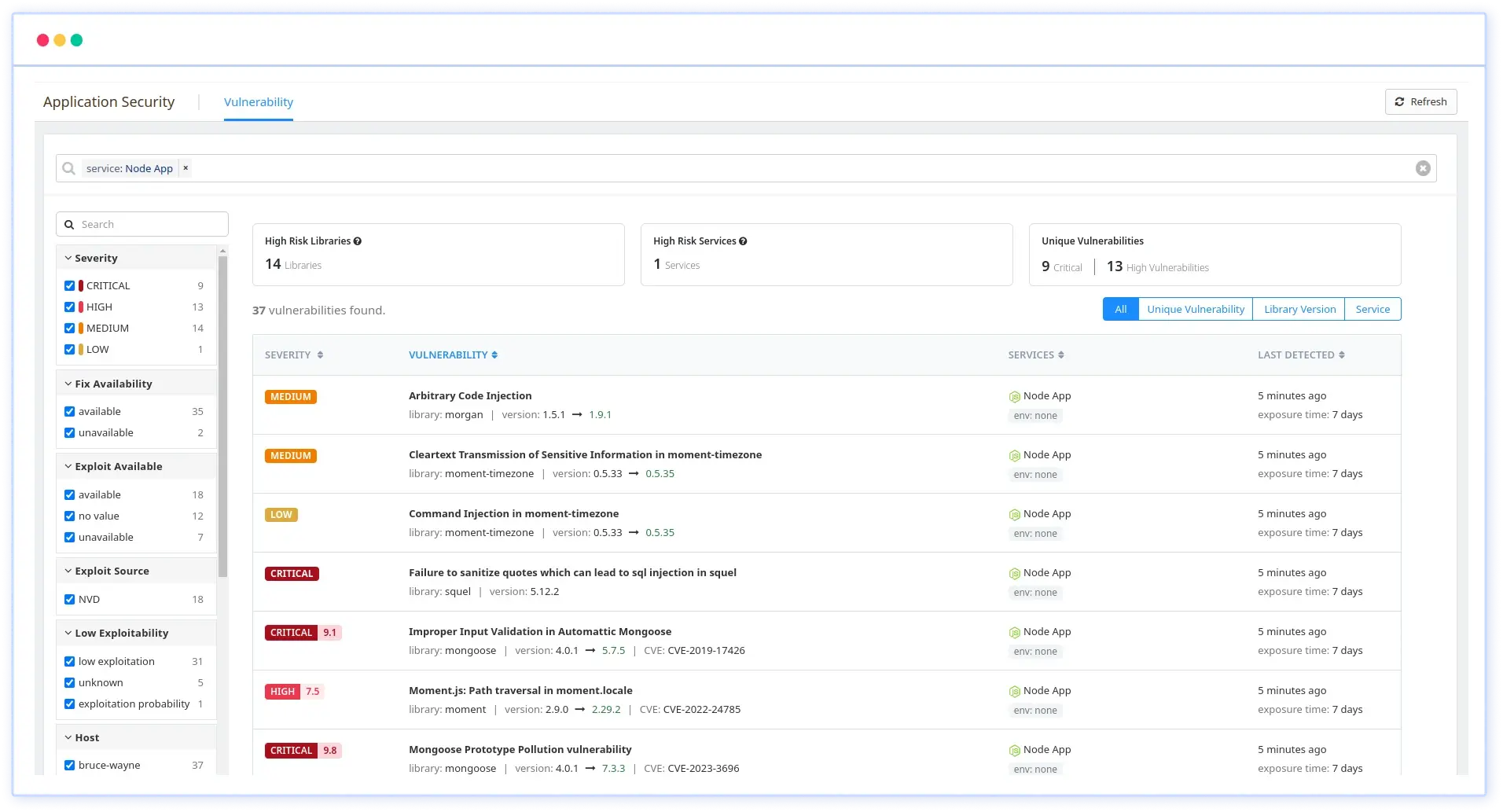Click the Refresh button
This screenshot has width=1503, height=812.
(1420, 101)
